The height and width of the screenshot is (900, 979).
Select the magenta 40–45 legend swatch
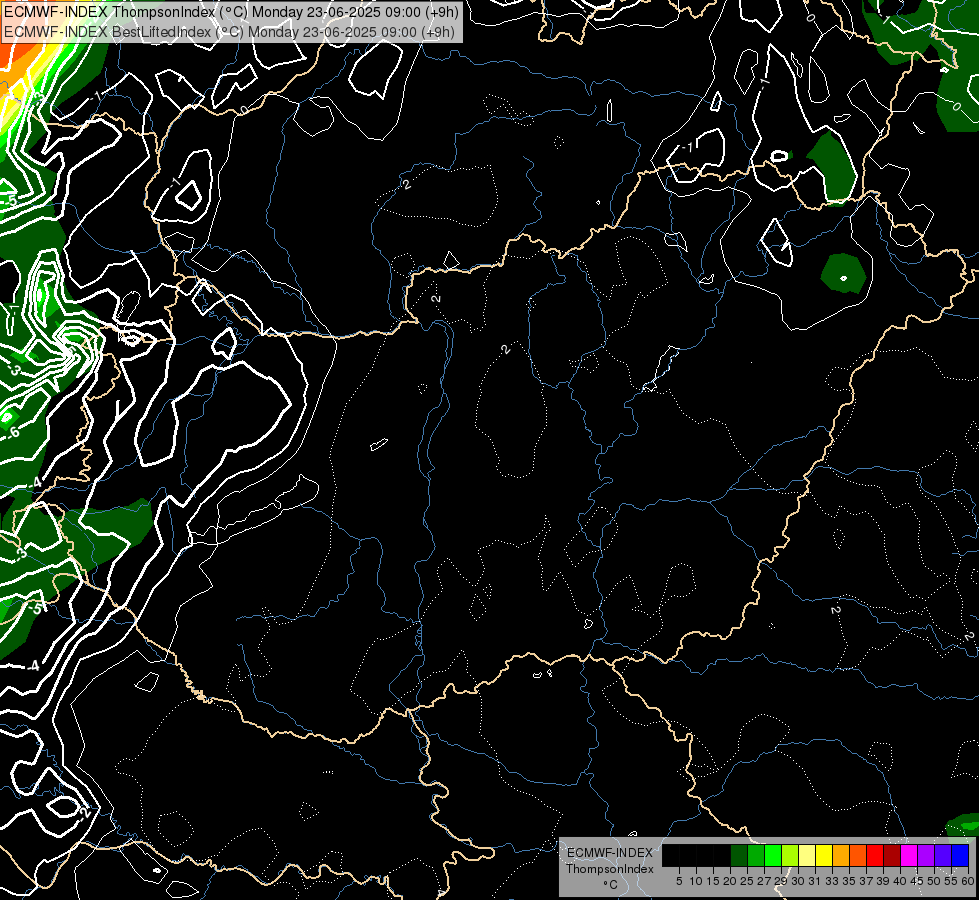(909, 855)
